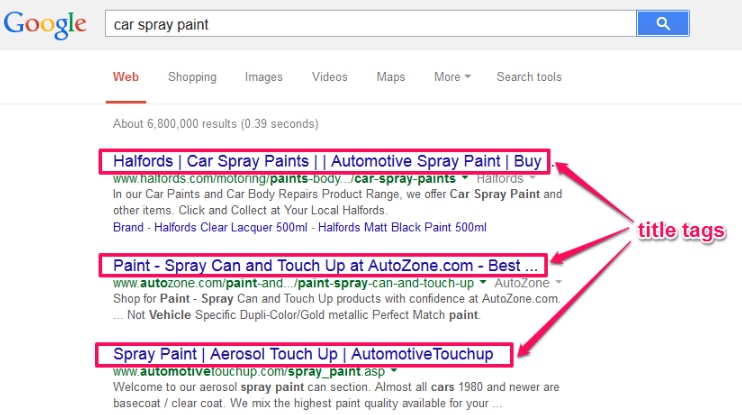Open the gray AutoZone source dropdown
Screen dimensions: 742x415
click(528, 283)
